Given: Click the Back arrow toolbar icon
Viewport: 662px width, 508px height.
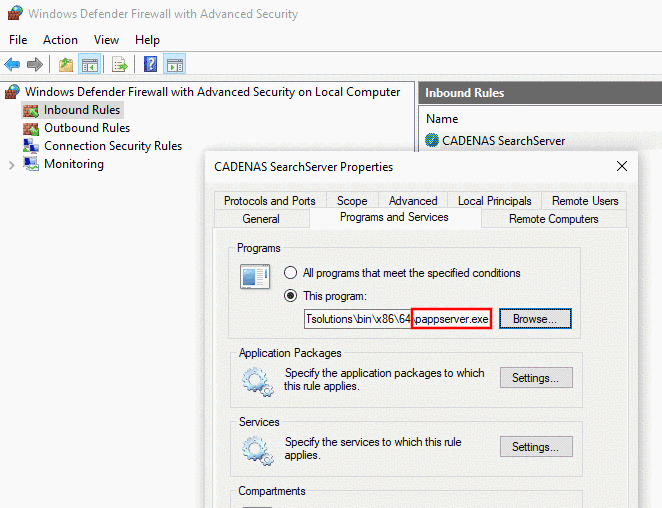Looking at the screenshot, I should pyautogui.click(x=12, y=65).
